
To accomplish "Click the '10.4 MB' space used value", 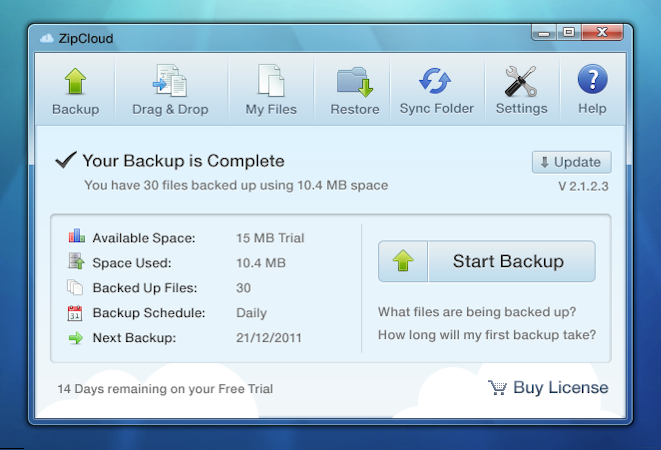I will tap(261, 263).
